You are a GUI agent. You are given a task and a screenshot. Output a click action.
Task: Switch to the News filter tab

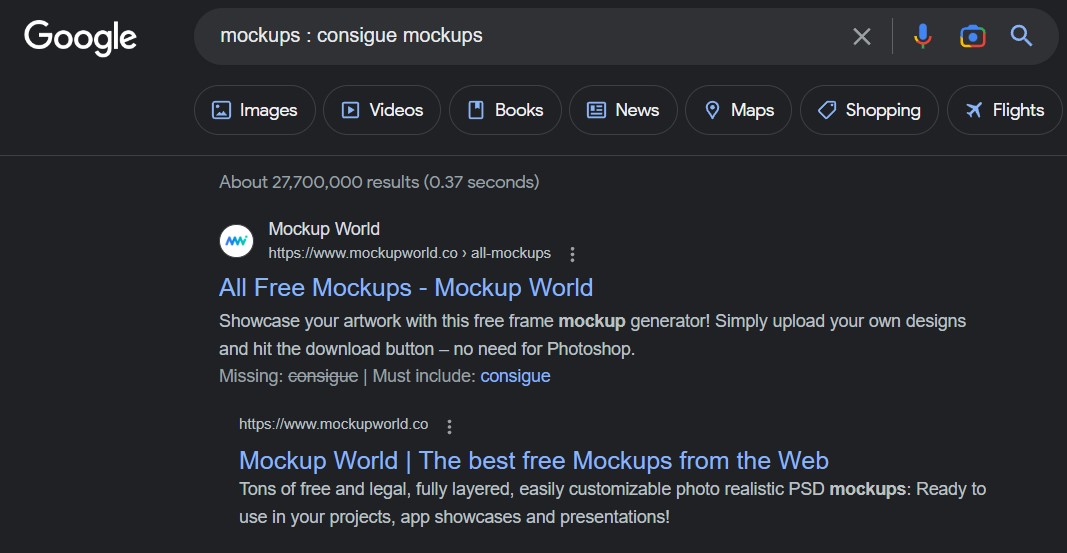(623, 110)
